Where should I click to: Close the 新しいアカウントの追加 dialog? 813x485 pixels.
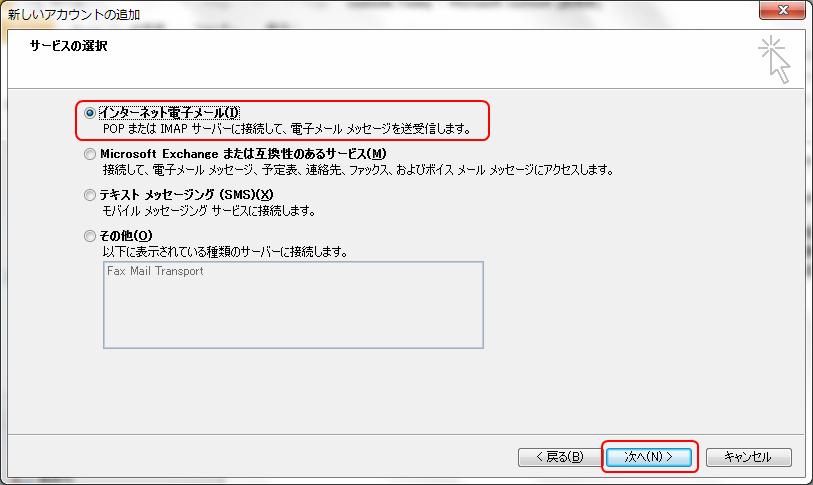coord(783,10)
